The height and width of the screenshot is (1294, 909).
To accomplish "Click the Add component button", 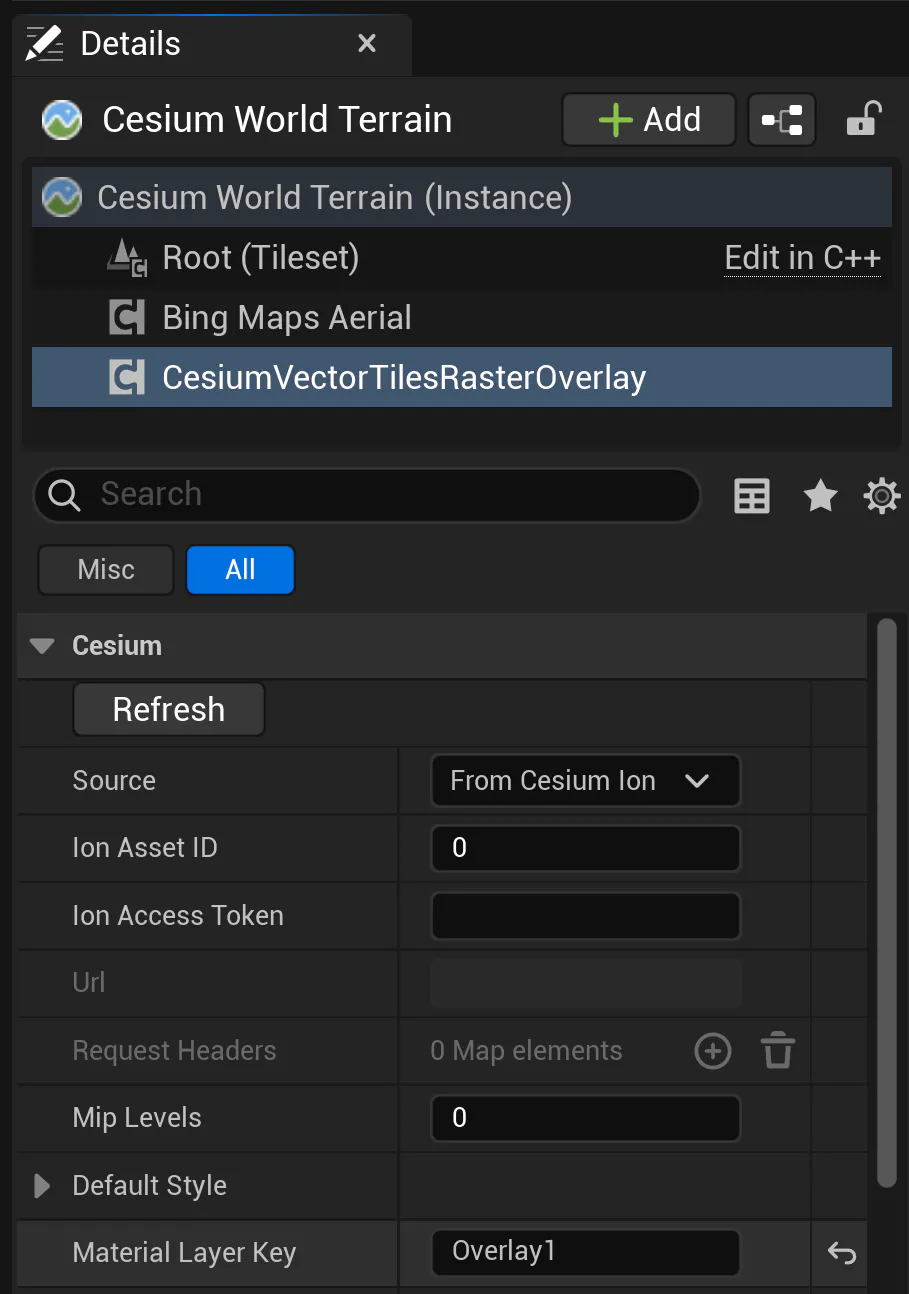I will 649,120.
